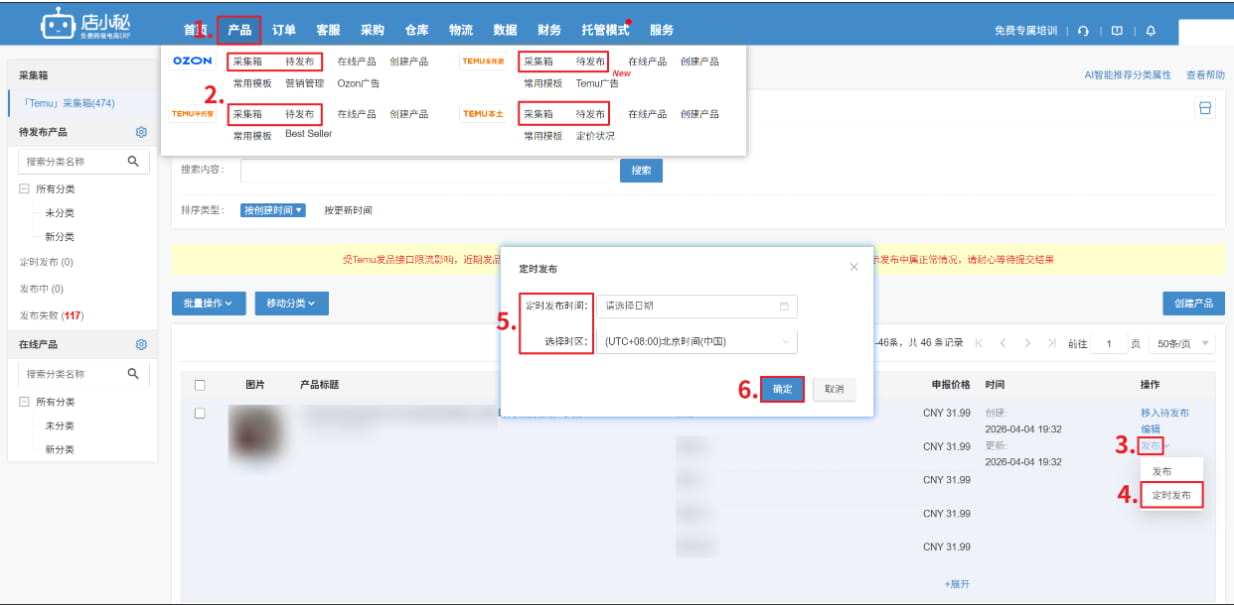Open settings gear beside 在线产品
Screen dimensions: 1234x605
(141, 344)
